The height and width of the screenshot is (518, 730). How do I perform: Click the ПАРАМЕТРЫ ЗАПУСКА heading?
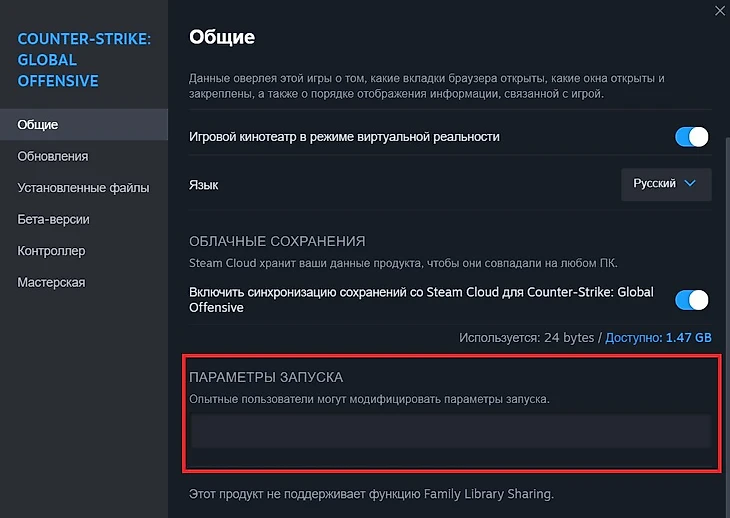tap(266, 377)
